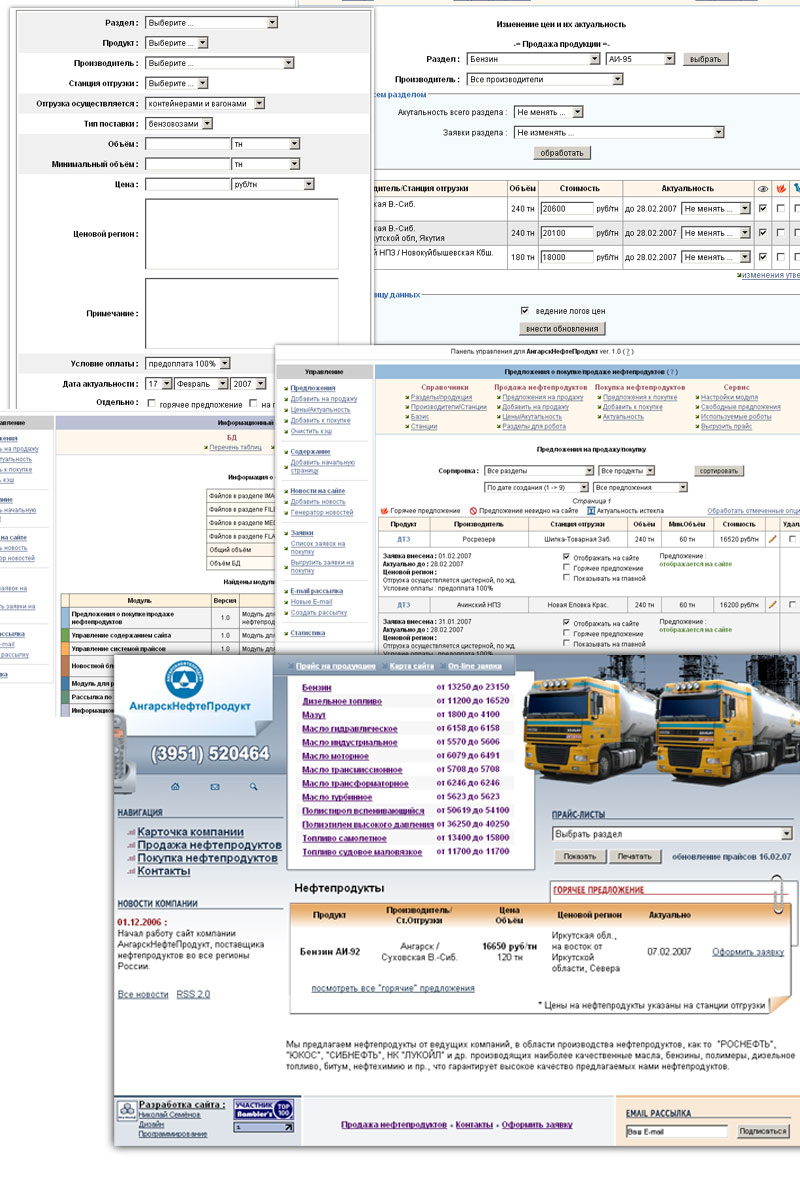Toggle the 'ведение логов цен' checkbox
Viewport: 800px width, 1200px height.
pyautogui.click(x=524, y=311)
